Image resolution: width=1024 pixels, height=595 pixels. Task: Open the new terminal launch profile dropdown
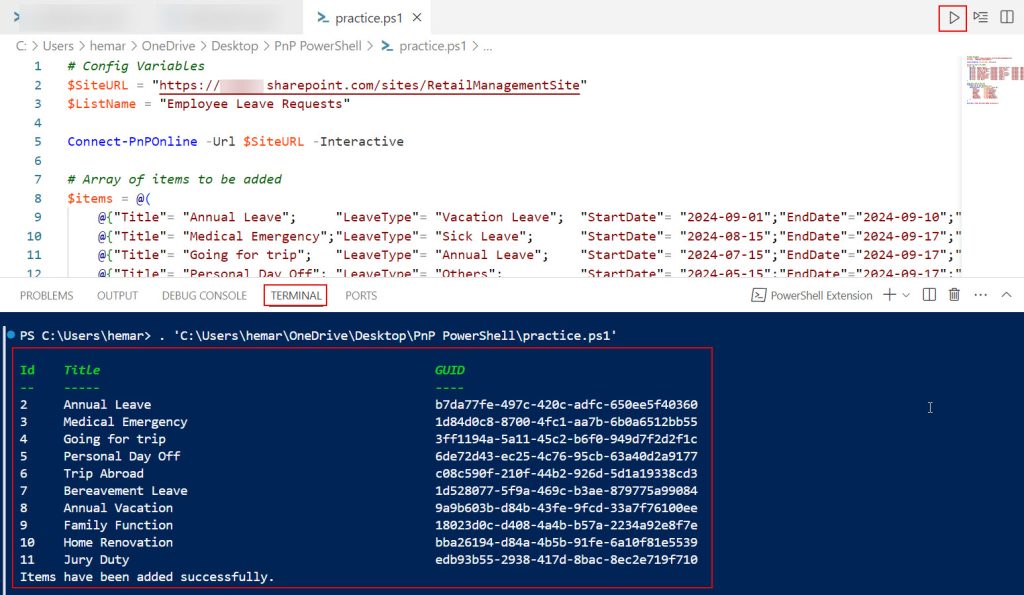[x=906, y=295]
